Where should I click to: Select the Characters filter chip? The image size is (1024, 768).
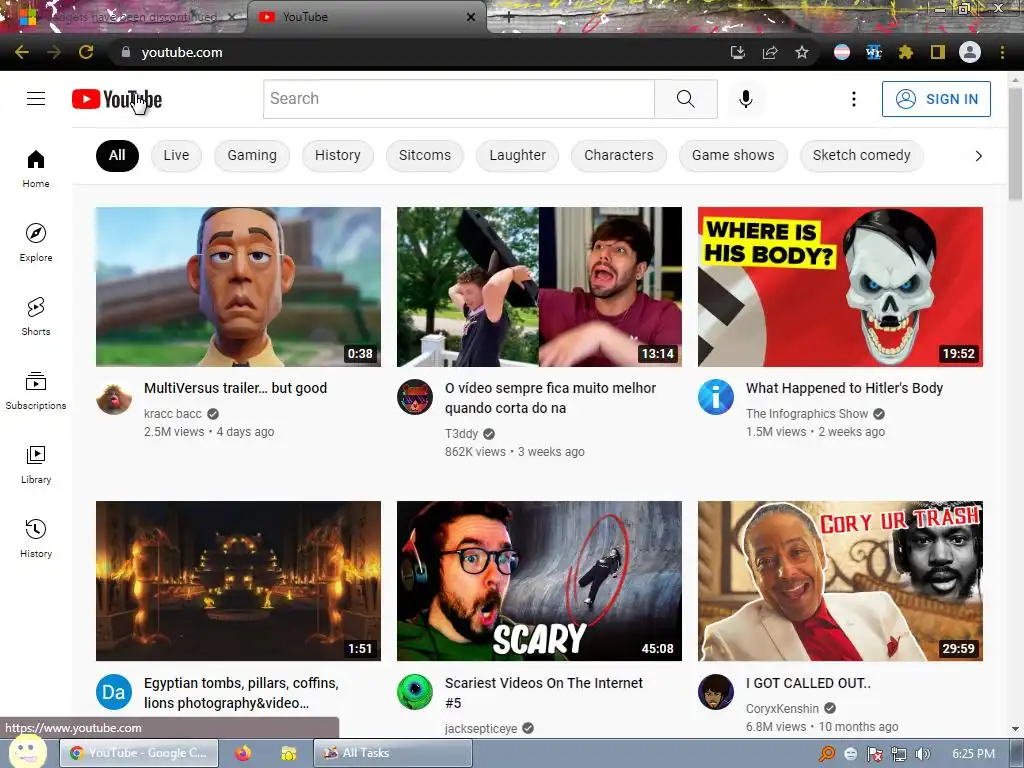pos(619,155)
